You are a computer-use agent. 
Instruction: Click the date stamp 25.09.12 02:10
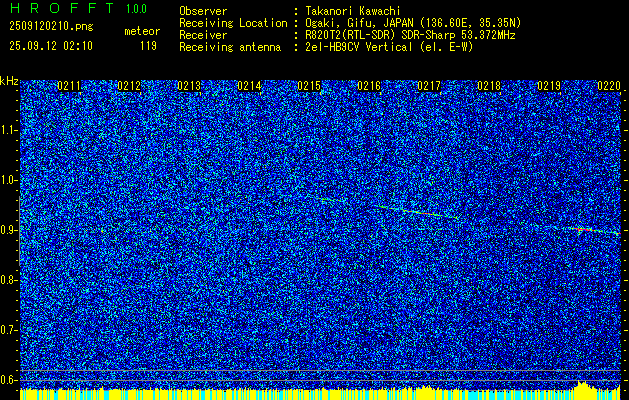[51, 46]
